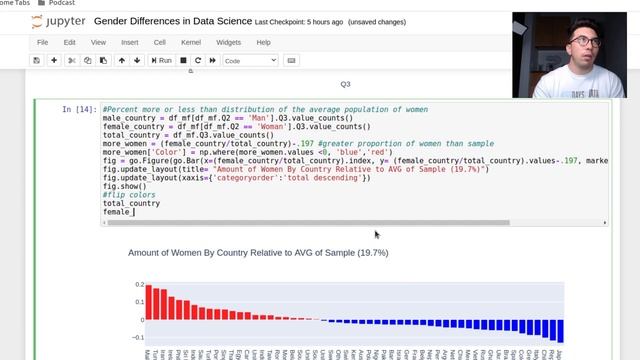Screen dimensions: 640x360
Task: Click the 0.2 y-axis label
Action: (x=140, y=284)
